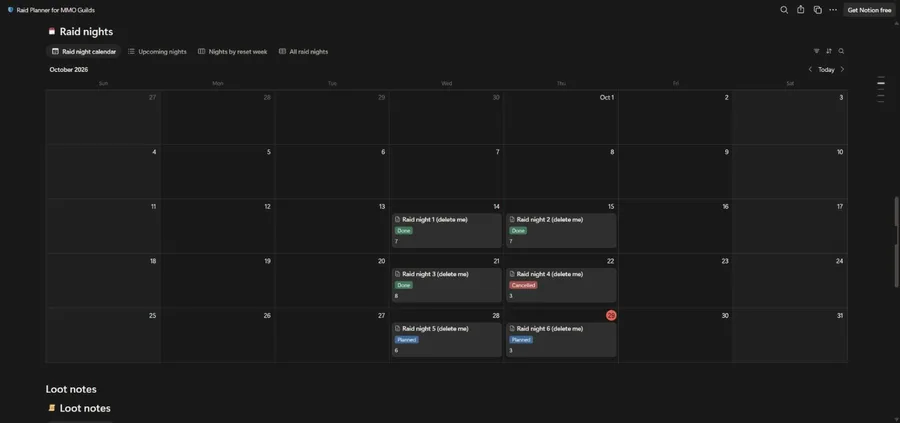Go to next month with right chevron
This screenshot has width=900, height=423.
click(842, 69)
